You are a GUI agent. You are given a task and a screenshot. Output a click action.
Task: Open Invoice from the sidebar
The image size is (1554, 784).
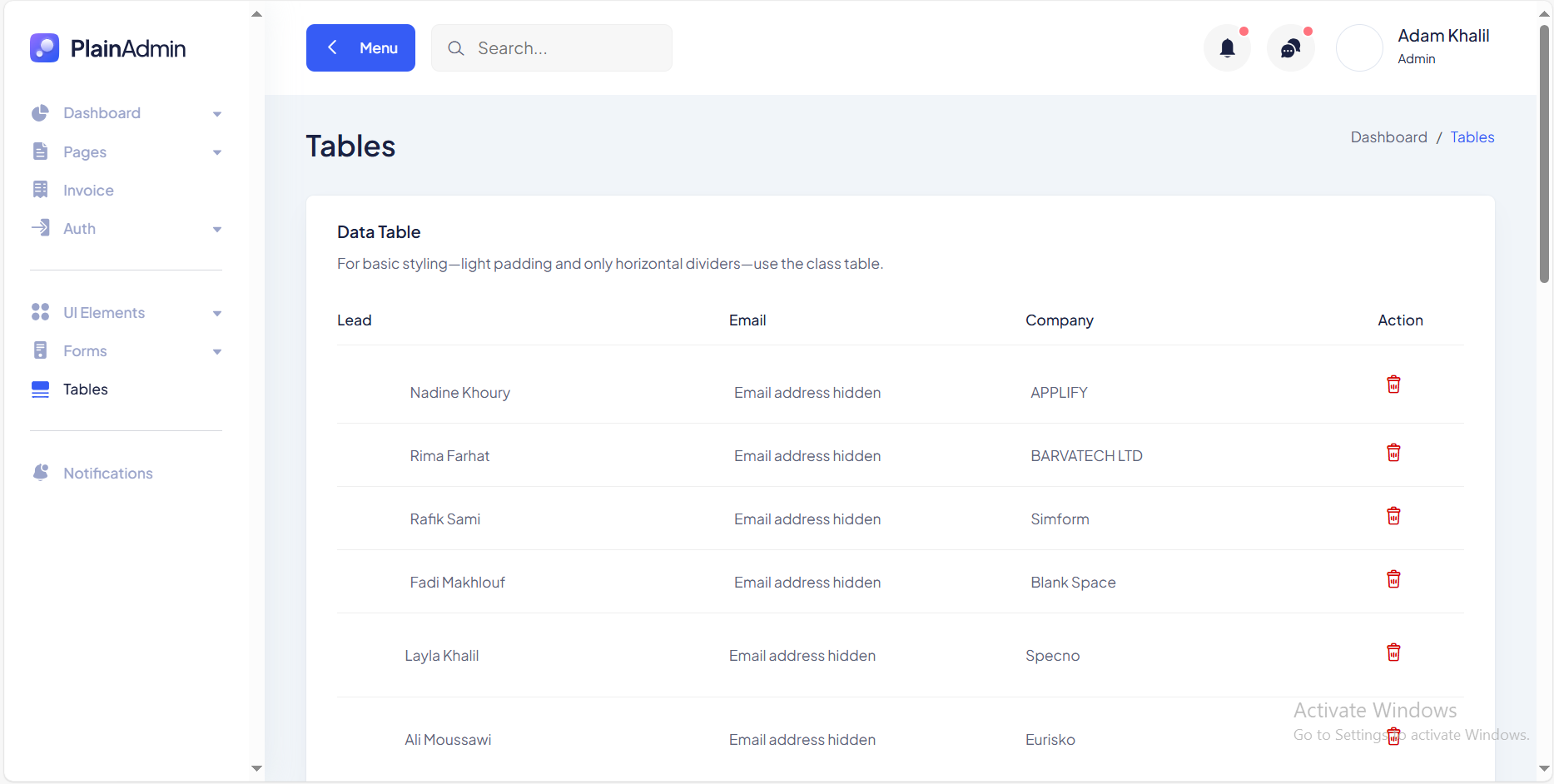coord(88,191)
